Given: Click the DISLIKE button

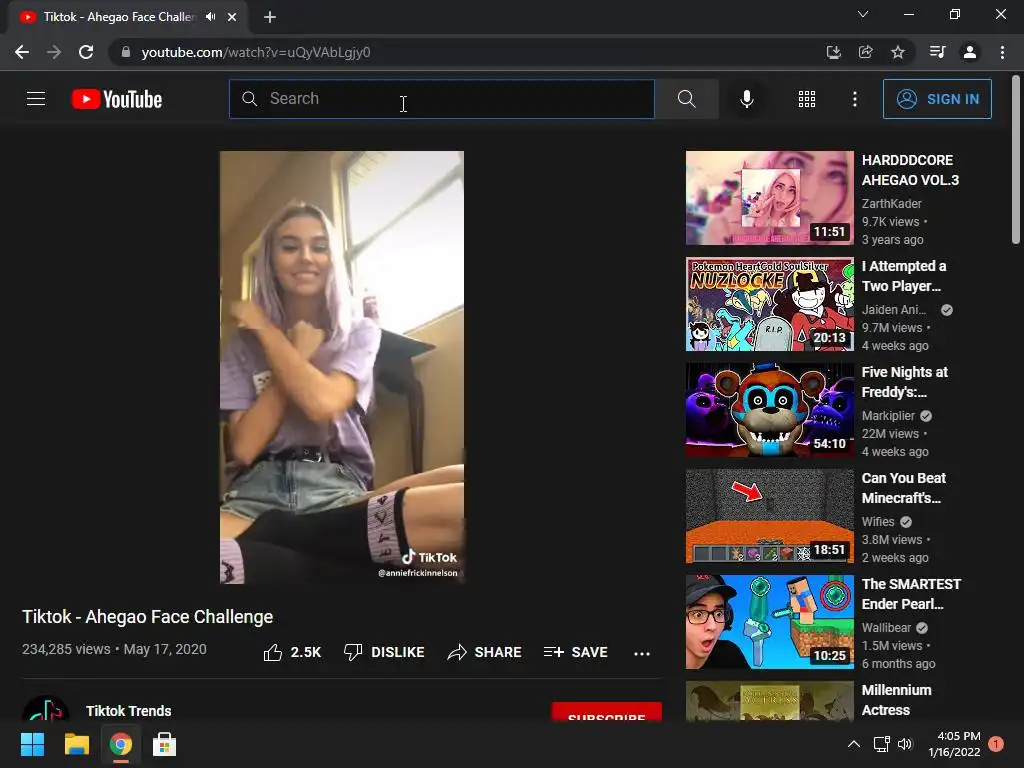Looking at the screenshot, I should [384, 652].
